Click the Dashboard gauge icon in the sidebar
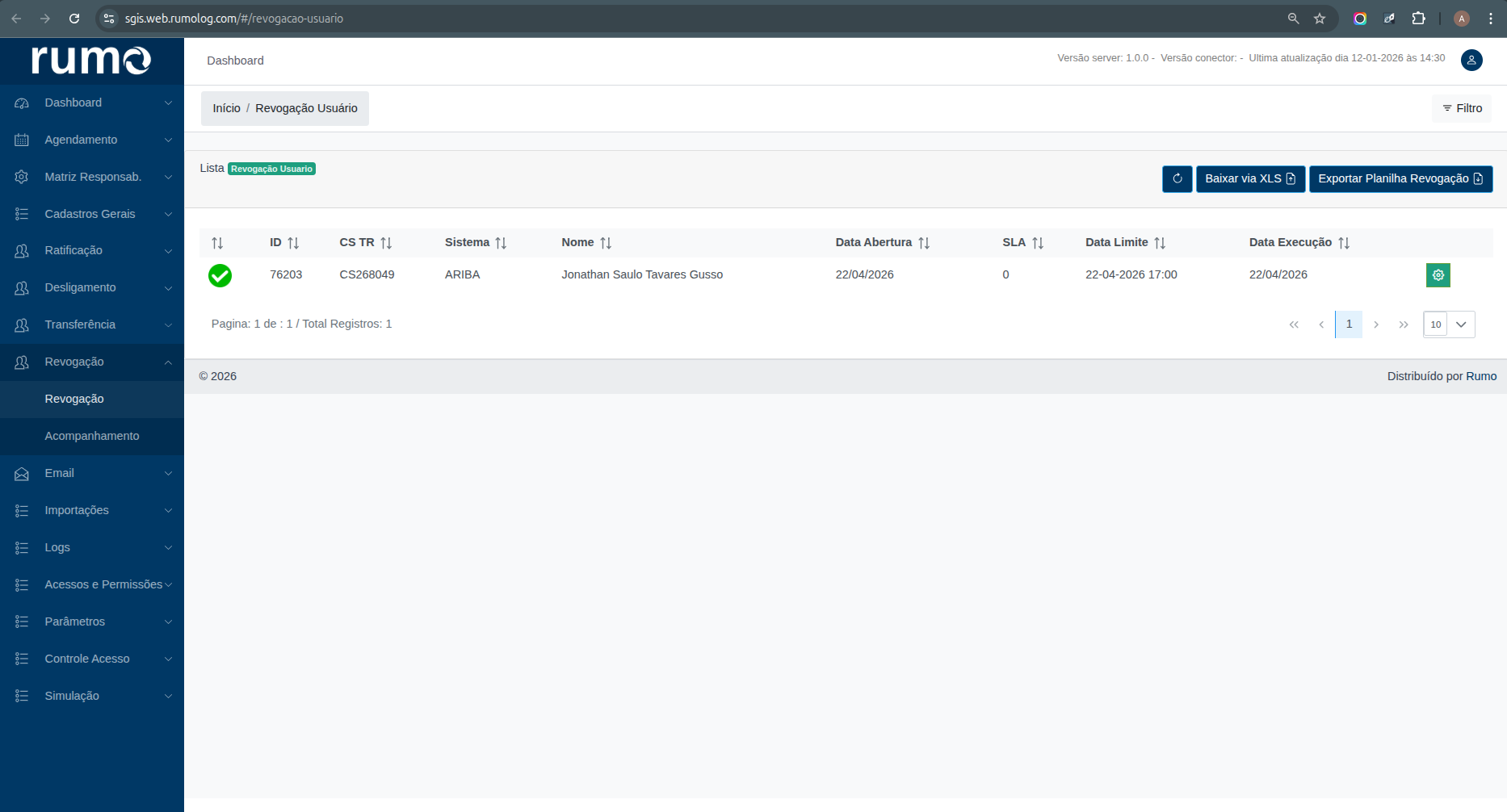 pos(22,103)
